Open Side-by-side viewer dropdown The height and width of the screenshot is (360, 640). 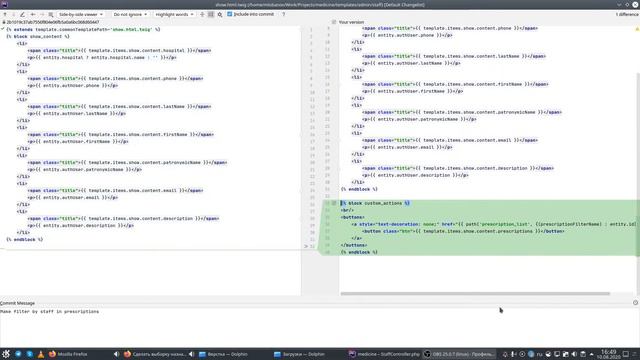pos(80,14)
